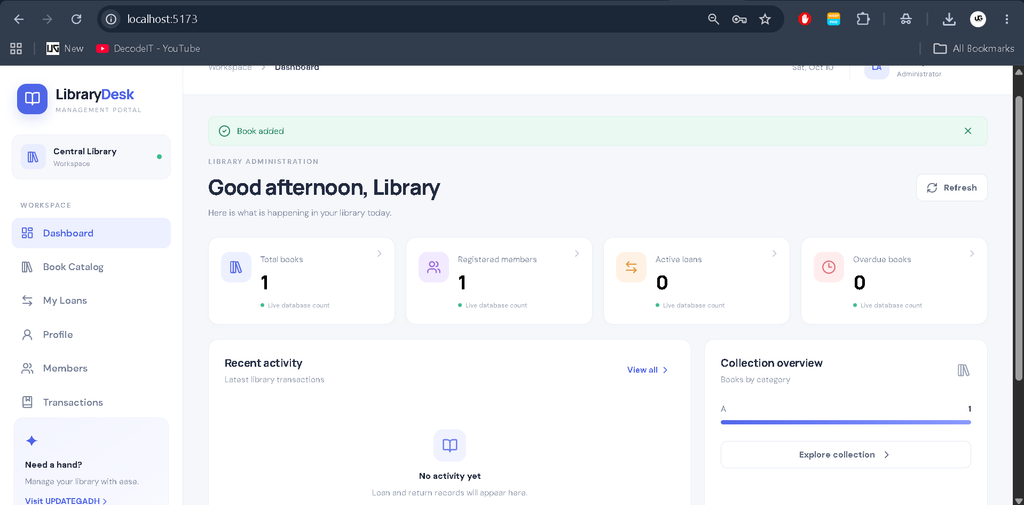
Task: Open Registered members card chevron
Action: pos(577,253)
